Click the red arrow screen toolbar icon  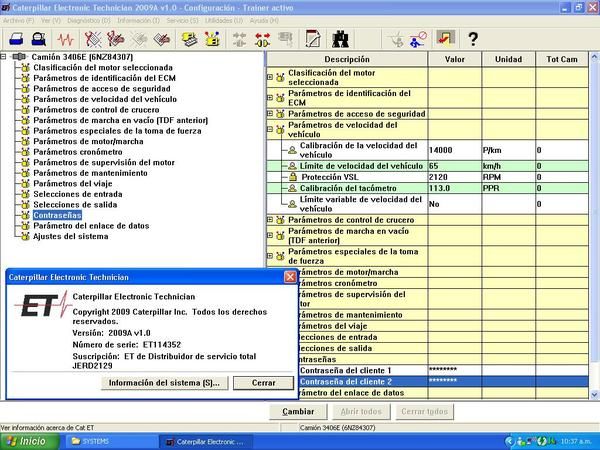[x=445, y=38]
